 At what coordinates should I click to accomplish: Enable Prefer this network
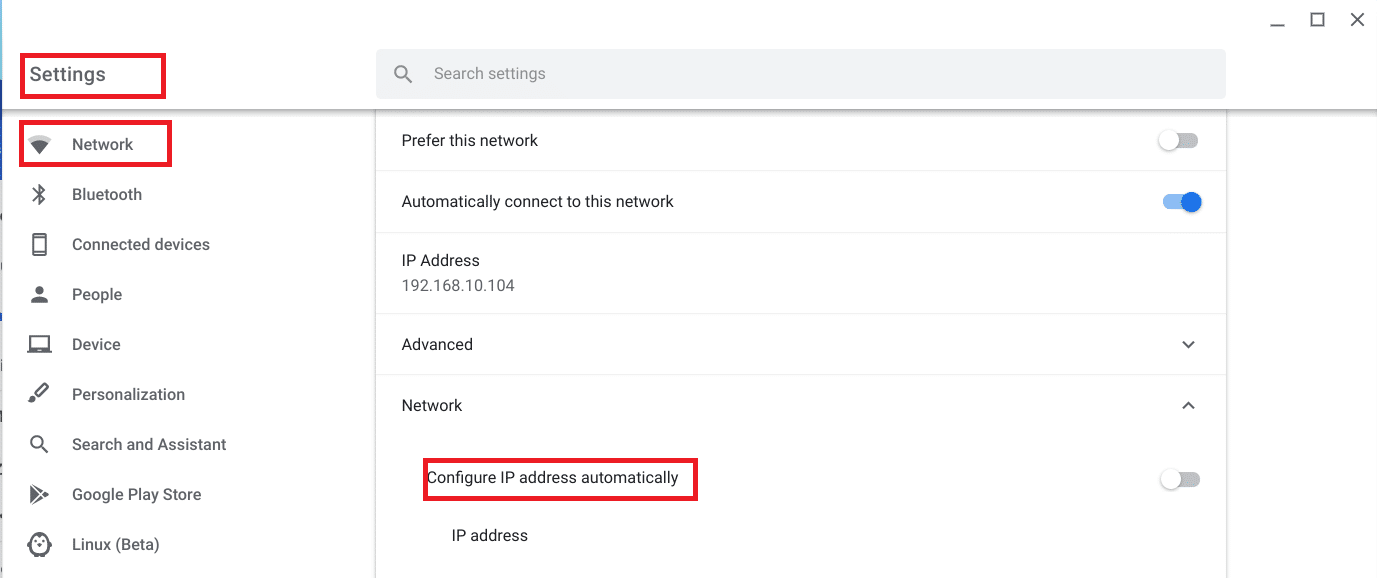[x=1178, y=140]
